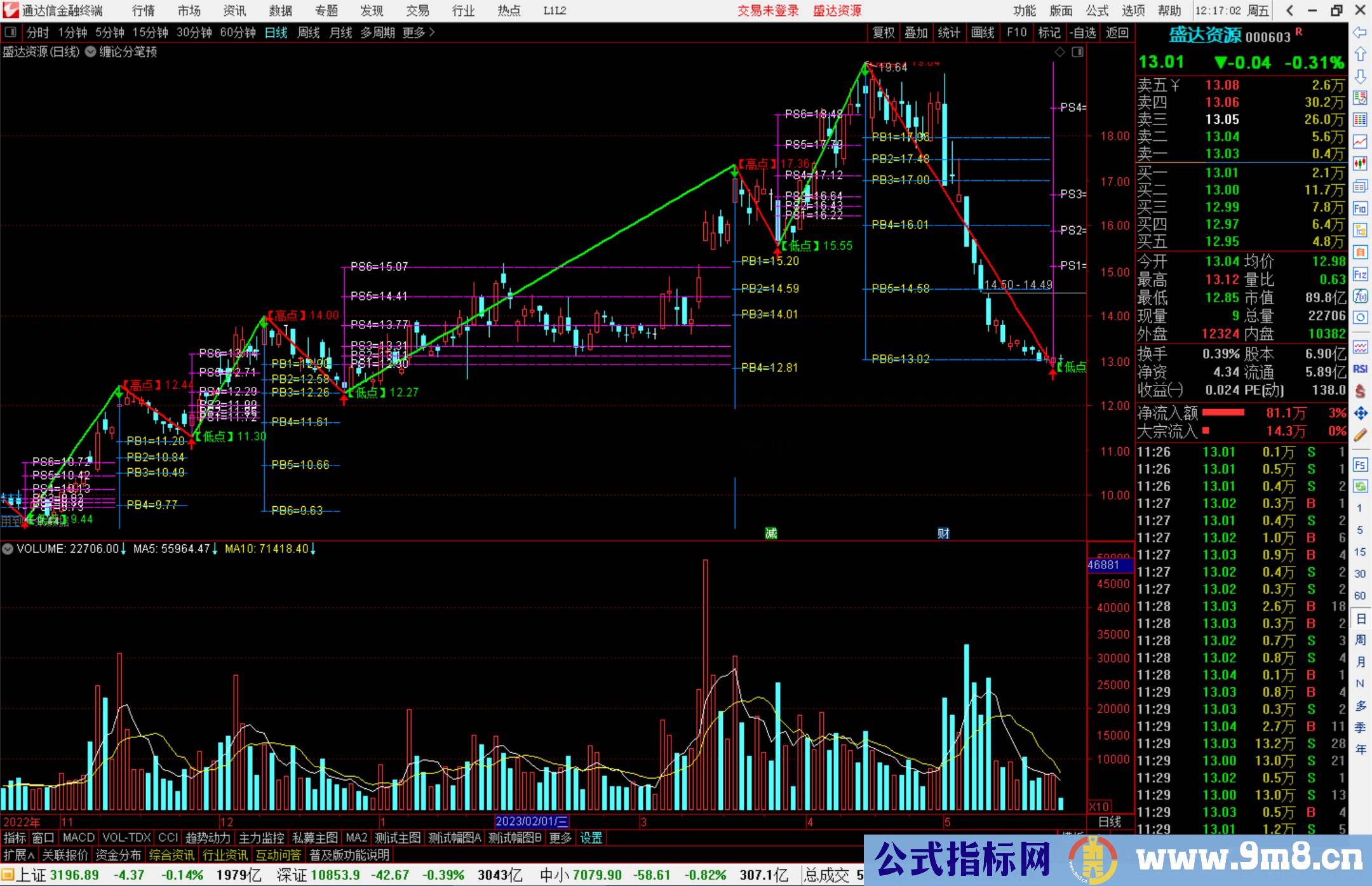Screen dimensions: 1372x886
Task: Select the pencil drawing tool icon
Action: tap(1360, 436)
